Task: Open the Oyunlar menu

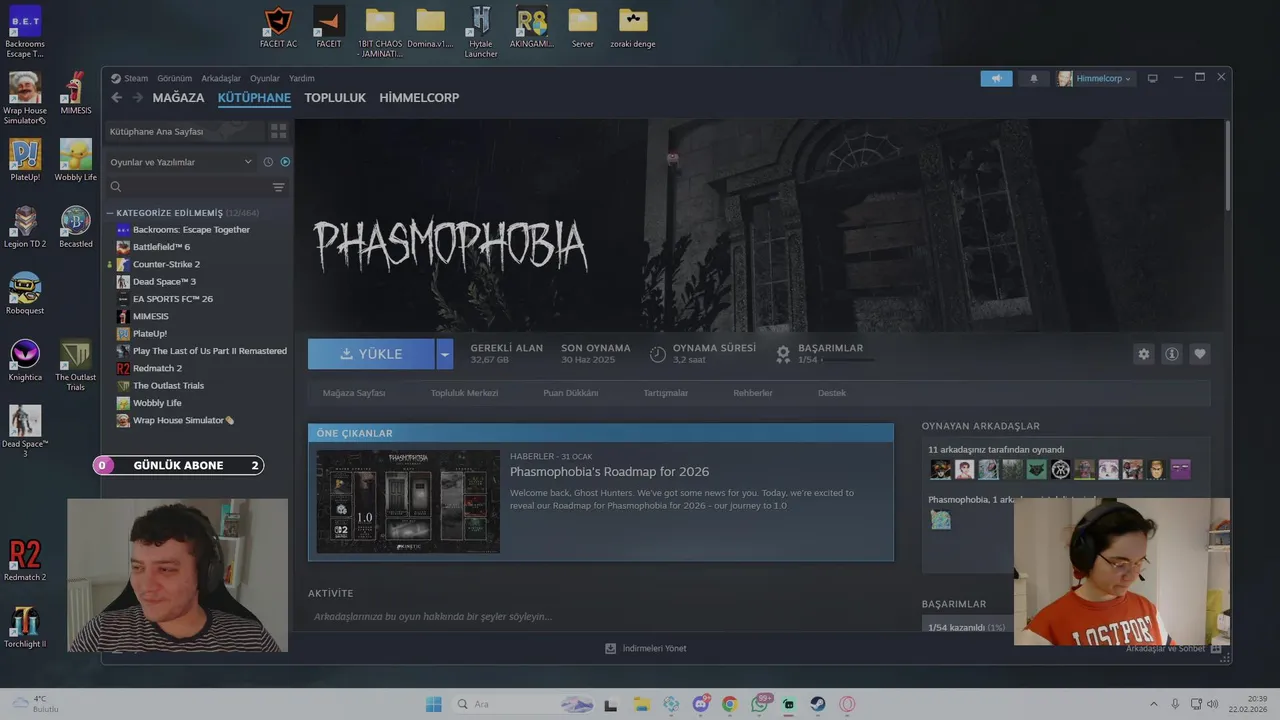Action: [265, 78]
